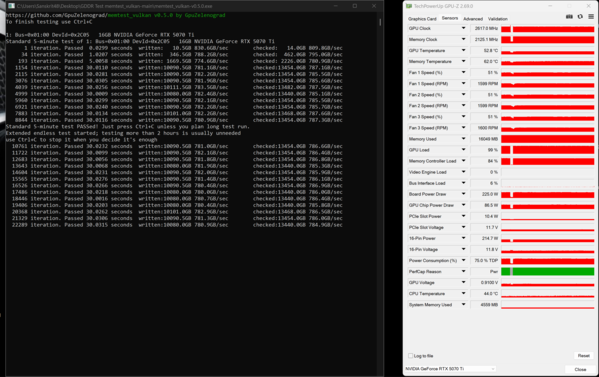Click the GPU Clock red history graph
This screenshot has width=599, height=377.
[x=547, y=29]
